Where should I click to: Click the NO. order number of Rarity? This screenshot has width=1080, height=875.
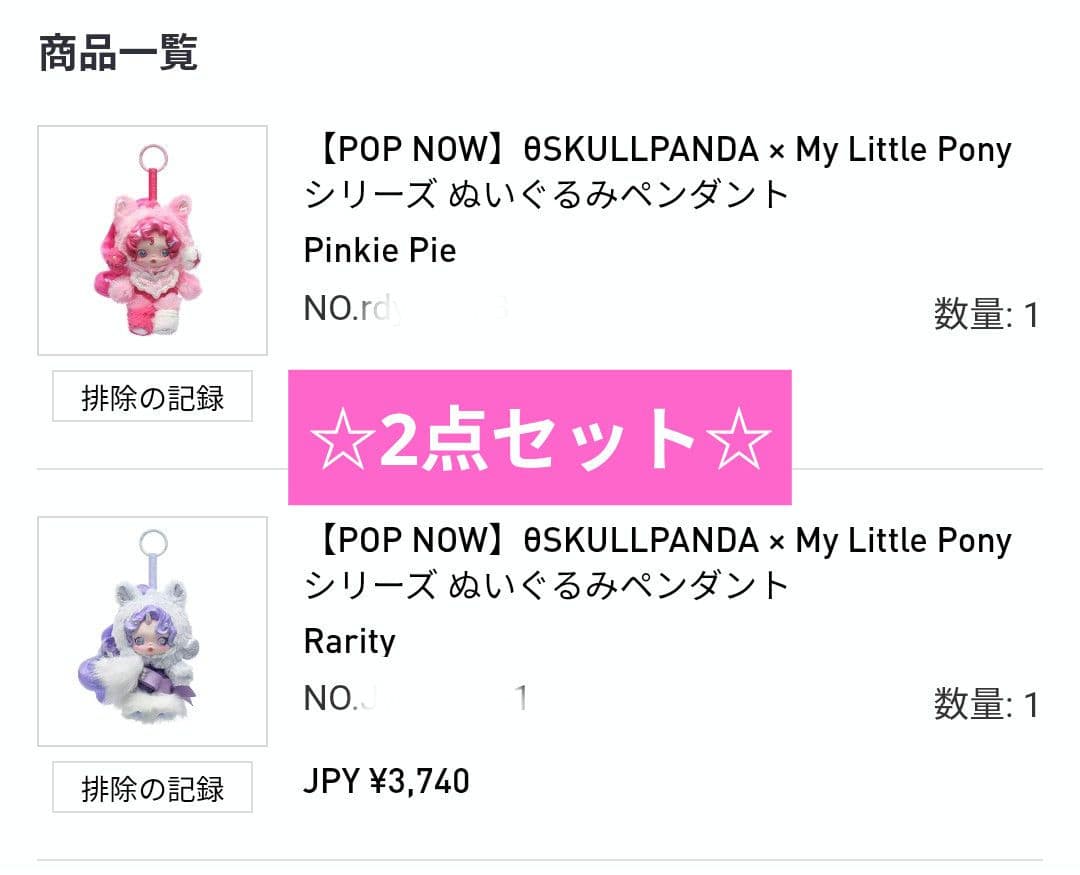400,699
